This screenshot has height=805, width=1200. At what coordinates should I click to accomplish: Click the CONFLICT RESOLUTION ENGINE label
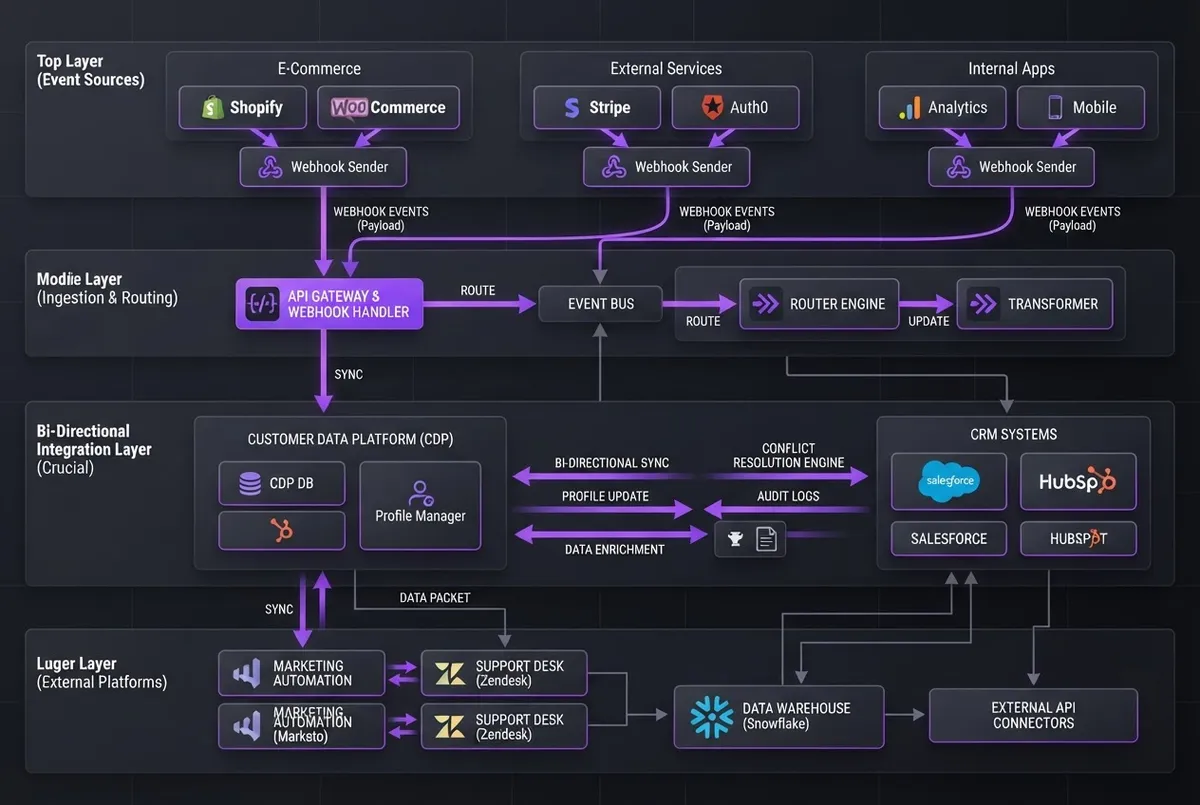coord(788,455)
